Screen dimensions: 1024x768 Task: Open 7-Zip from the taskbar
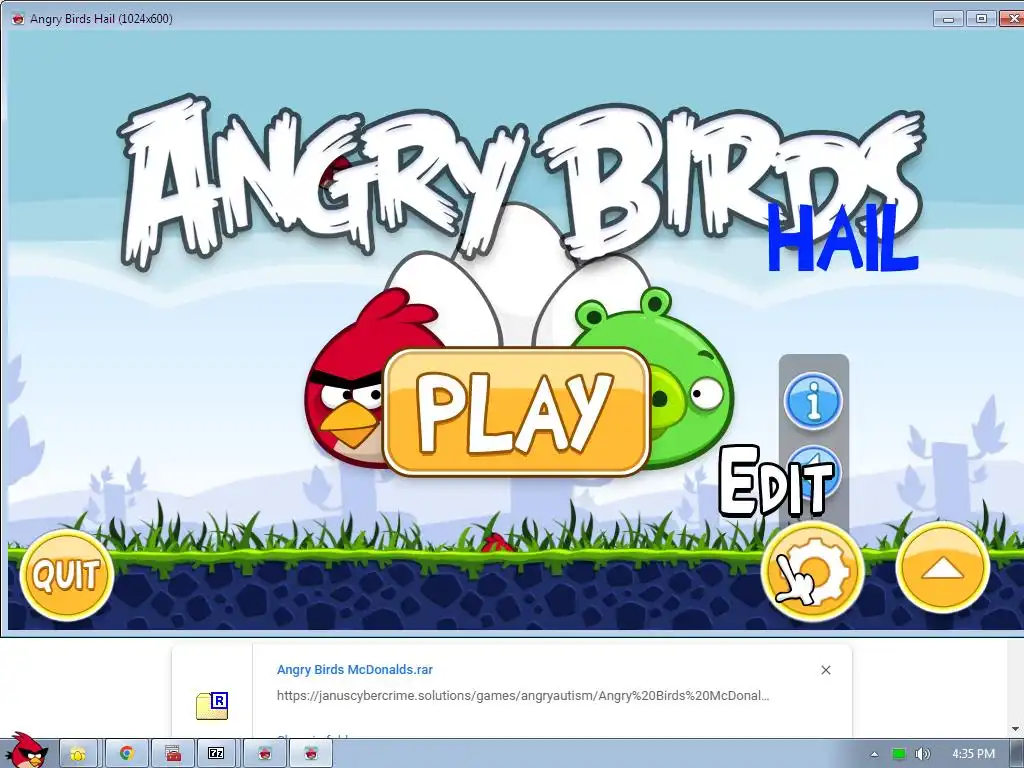(216, 754)
